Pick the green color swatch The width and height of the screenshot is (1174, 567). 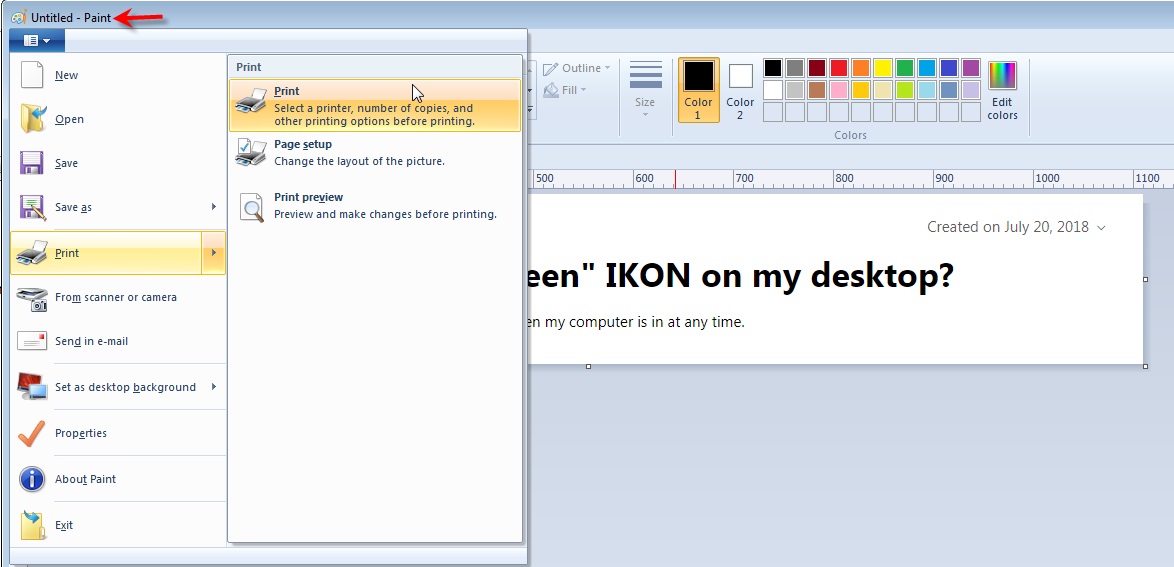tap(905, 68)
